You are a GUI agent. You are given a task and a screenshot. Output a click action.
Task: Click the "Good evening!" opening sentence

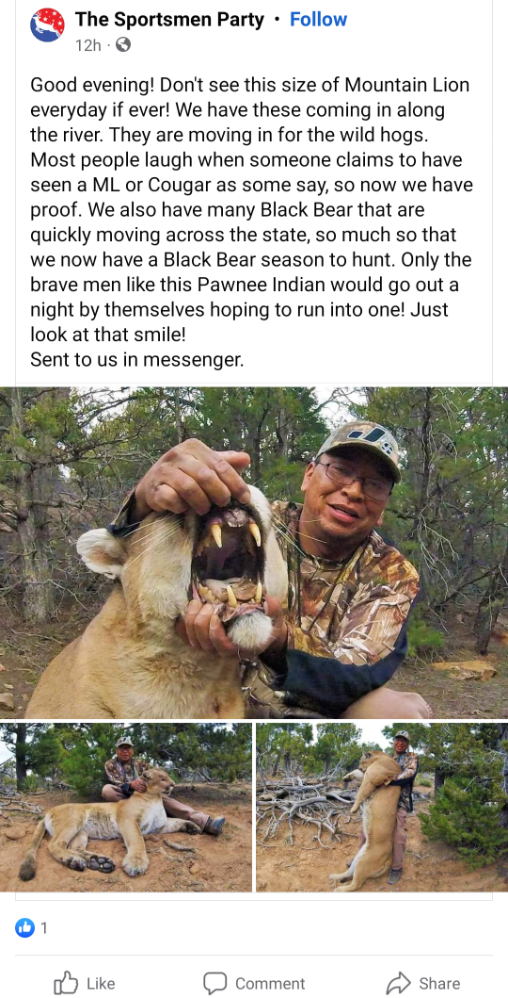pyautogui.click(x=89, y=83)
